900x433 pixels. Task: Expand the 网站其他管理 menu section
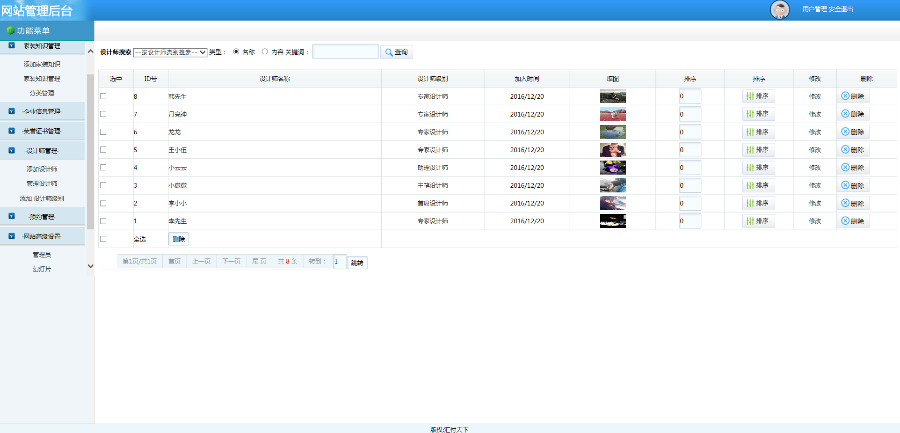click(42, 236)
